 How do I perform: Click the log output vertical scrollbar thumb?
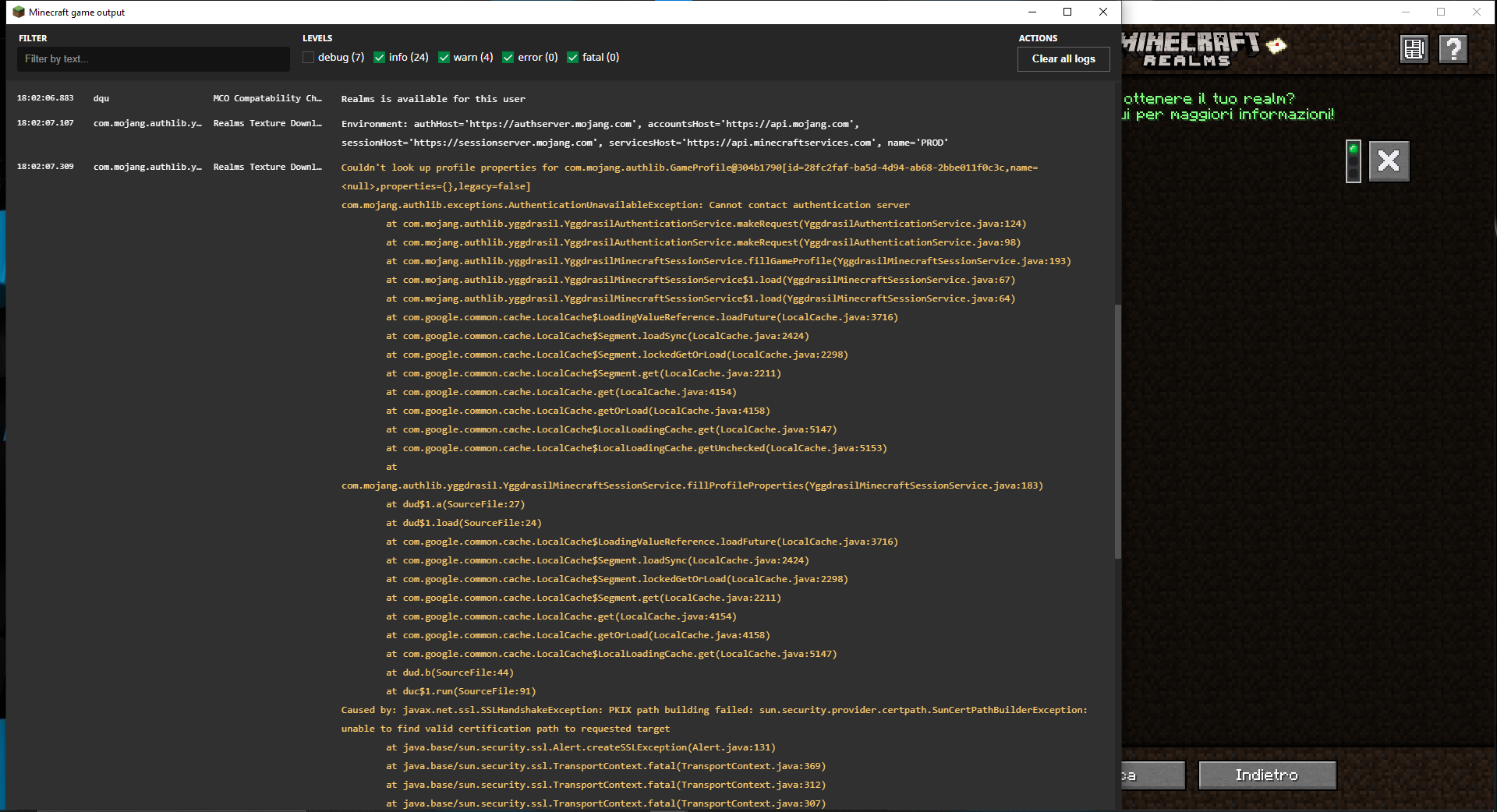tap(1117, 431)
